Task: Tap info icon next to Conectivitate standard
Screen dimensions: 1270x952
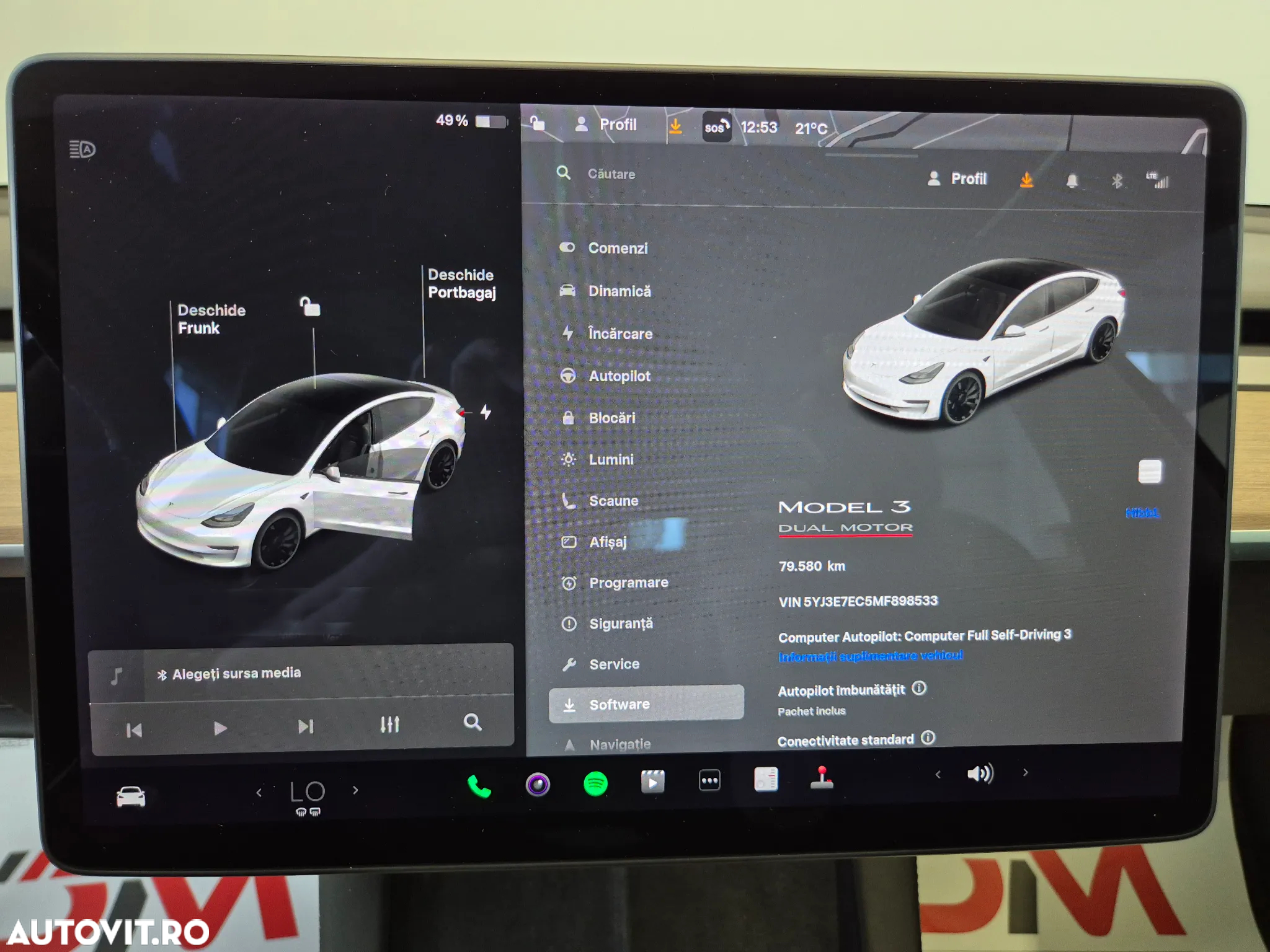Action: [928, 738]
